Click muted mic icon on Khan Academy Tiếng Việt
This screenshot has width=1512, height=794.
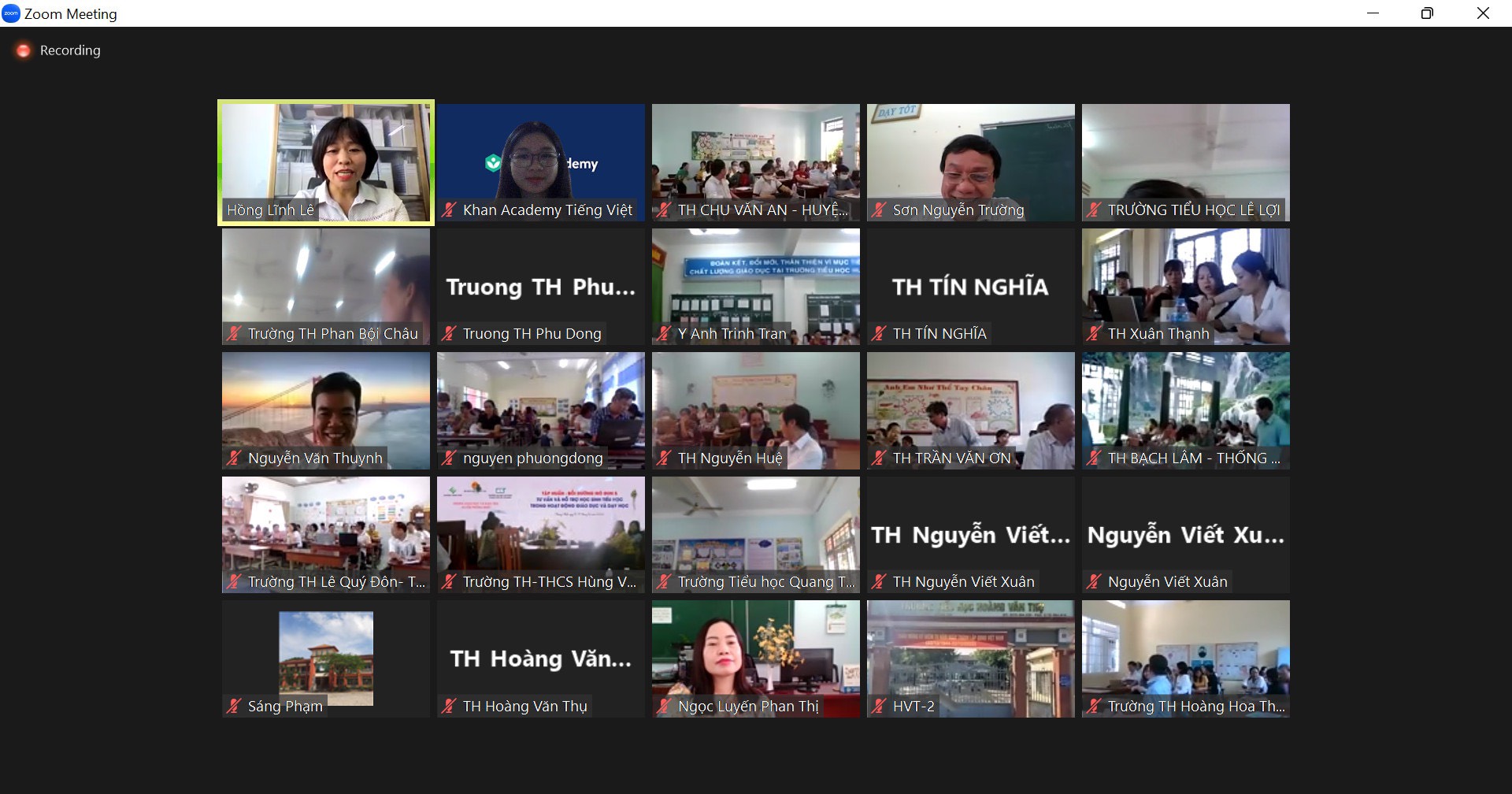coord(449,210)
